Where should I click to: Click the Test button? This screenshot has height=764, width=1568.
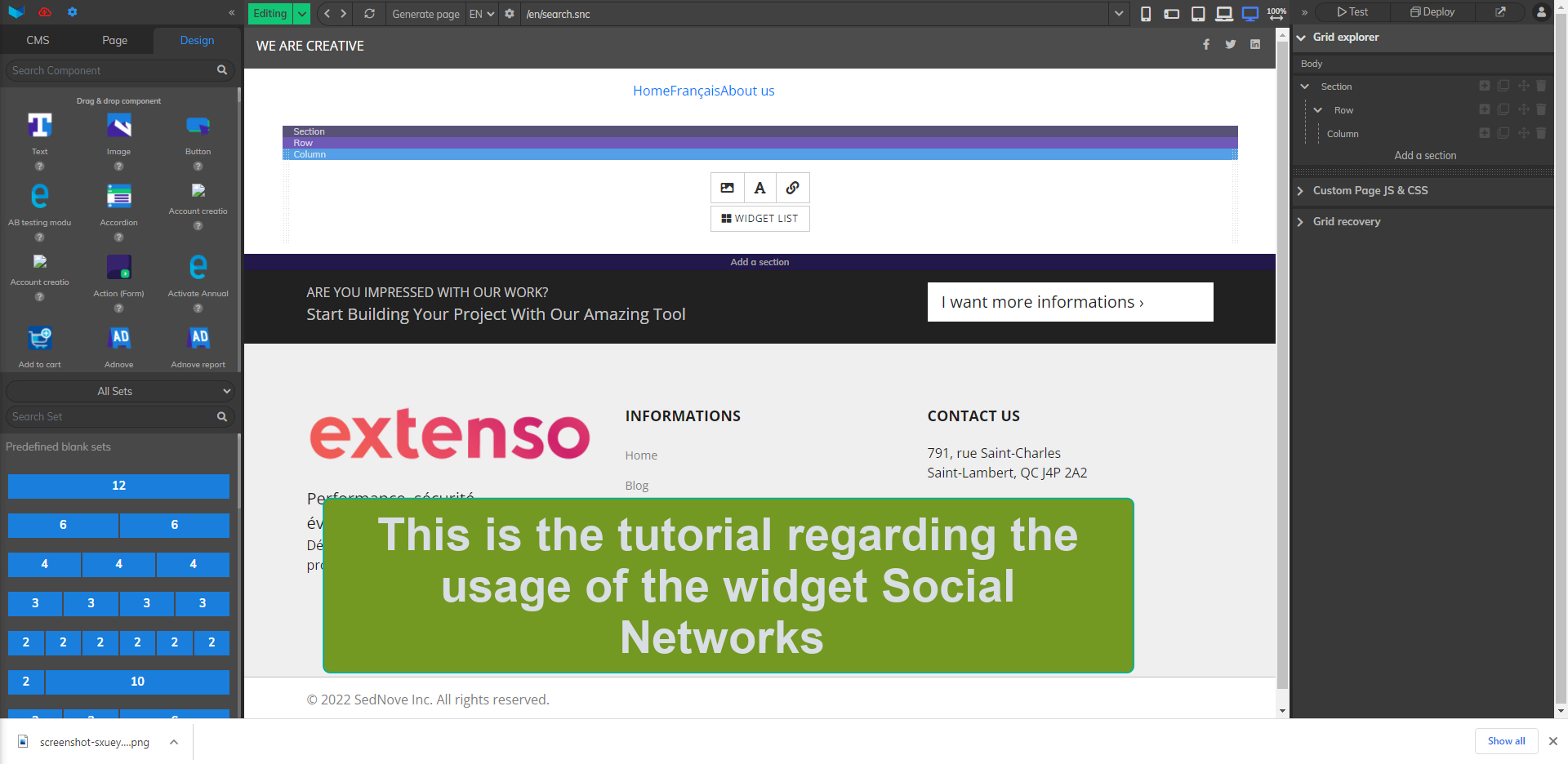click(1352, 12)
